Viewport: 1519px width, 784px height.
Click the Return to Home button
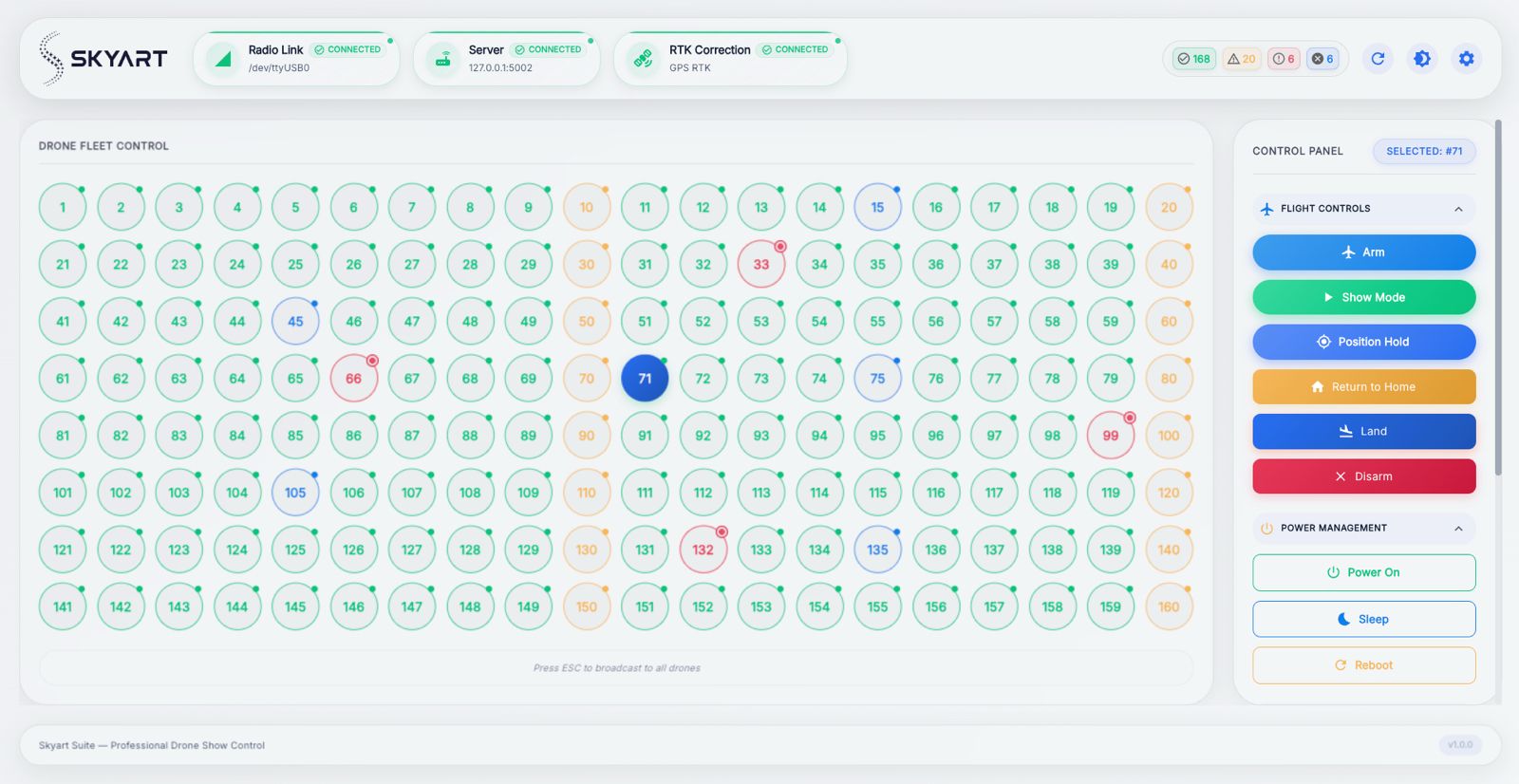pos(1364,386)
